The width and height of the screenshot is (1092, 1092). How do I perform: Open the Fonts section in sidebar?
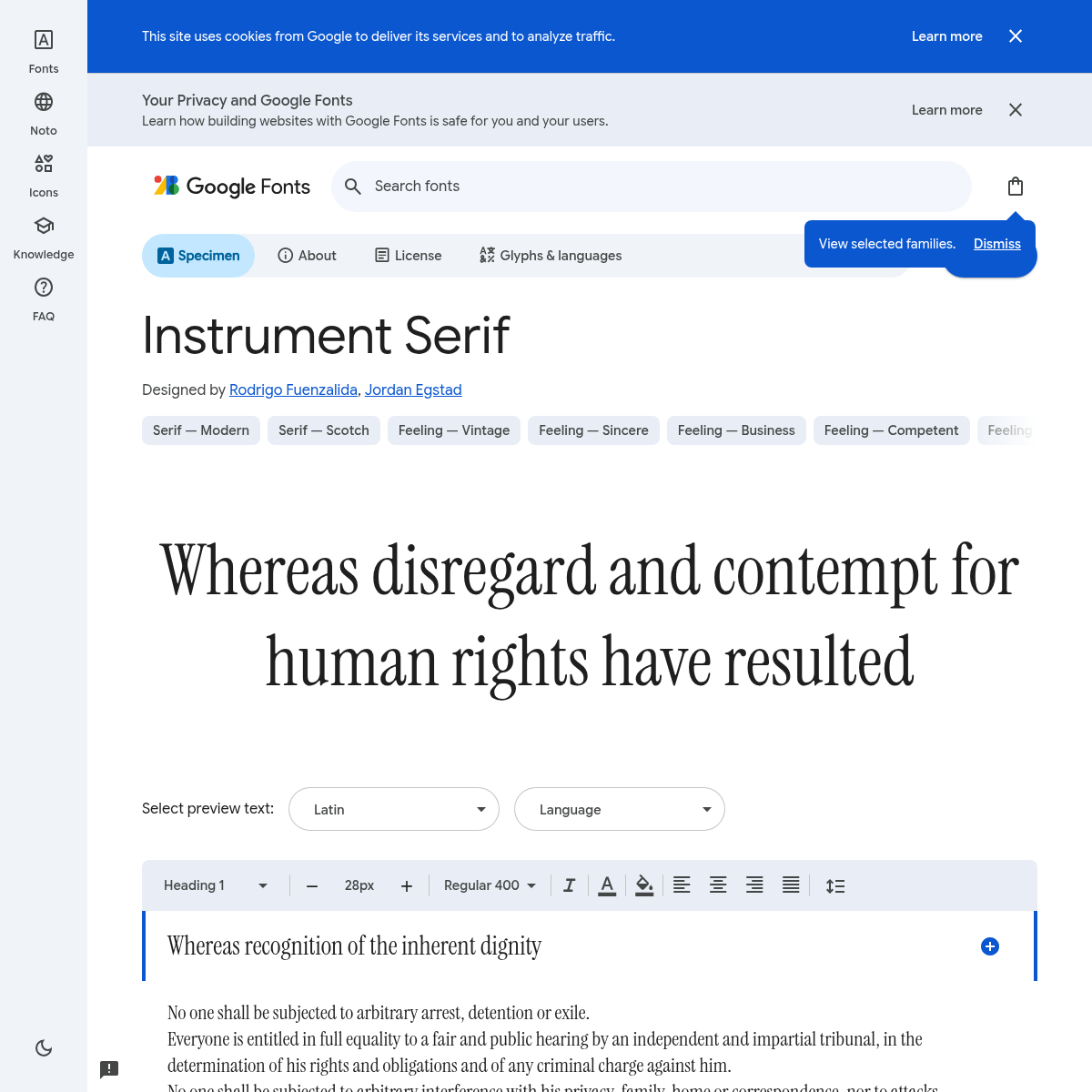[44, 52]
